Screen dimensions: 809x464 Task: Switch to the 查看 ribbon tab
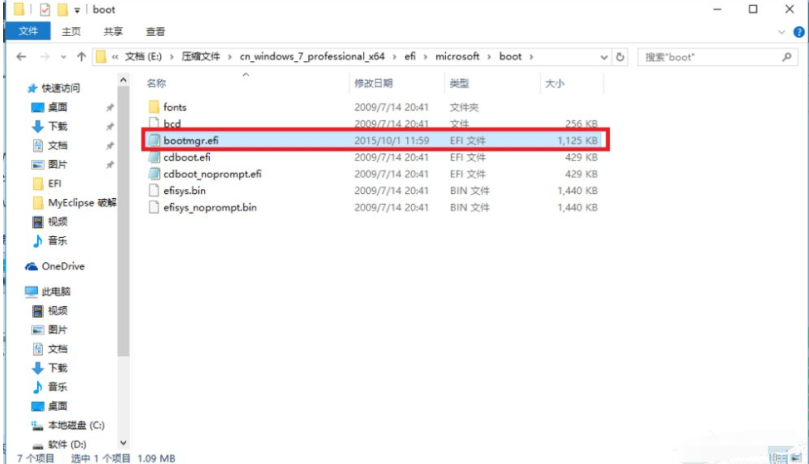click(x=155, y=31)
